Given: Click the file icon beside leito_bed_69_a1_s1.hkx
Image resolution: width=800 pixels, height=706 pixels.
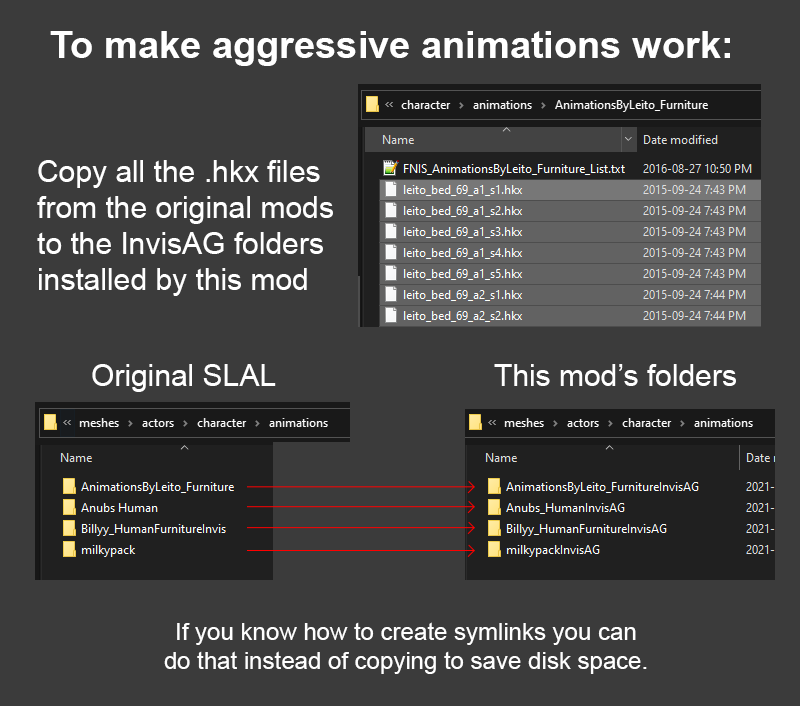Looking at the screenshot, I should coord(391,190).
